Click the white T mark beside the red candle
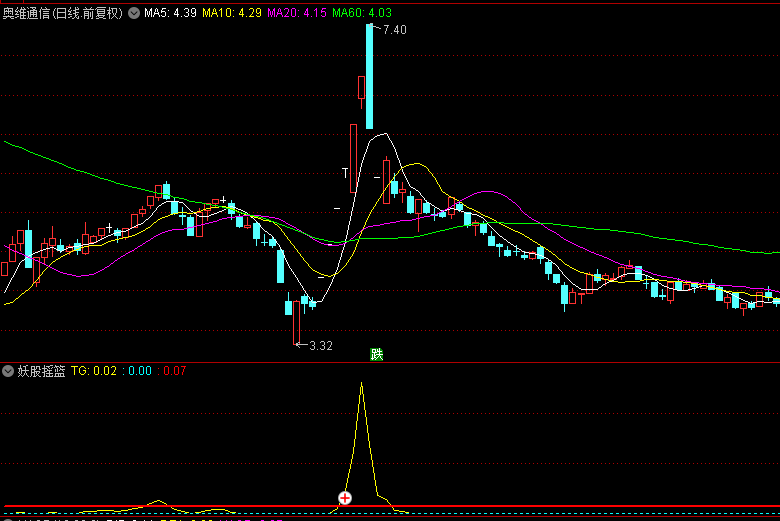This screenshot has height=521, width=780. 346,174
